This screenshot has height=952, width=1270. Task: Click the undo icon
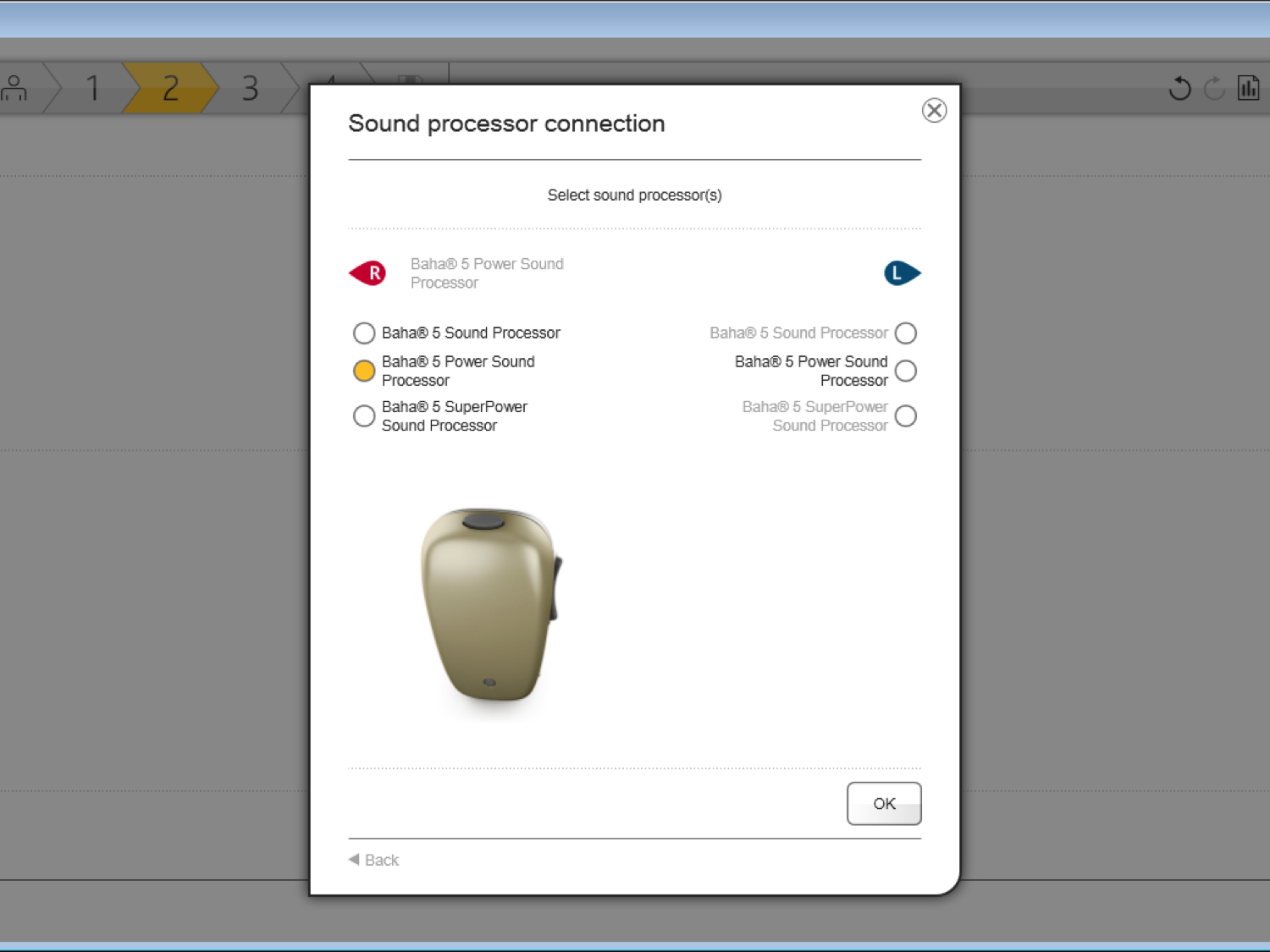point(1179,88)
